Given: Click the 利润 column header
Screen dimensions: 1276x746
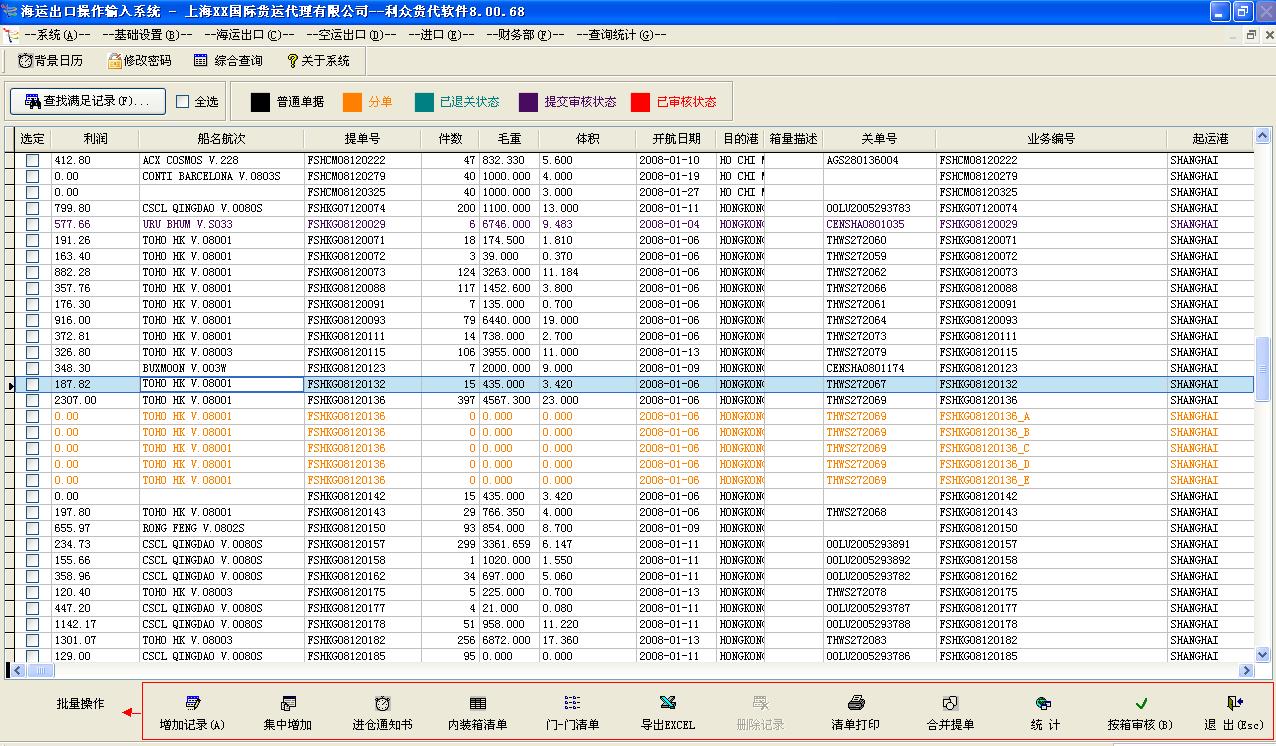Looking at the screenshot, I should [95, 139].
